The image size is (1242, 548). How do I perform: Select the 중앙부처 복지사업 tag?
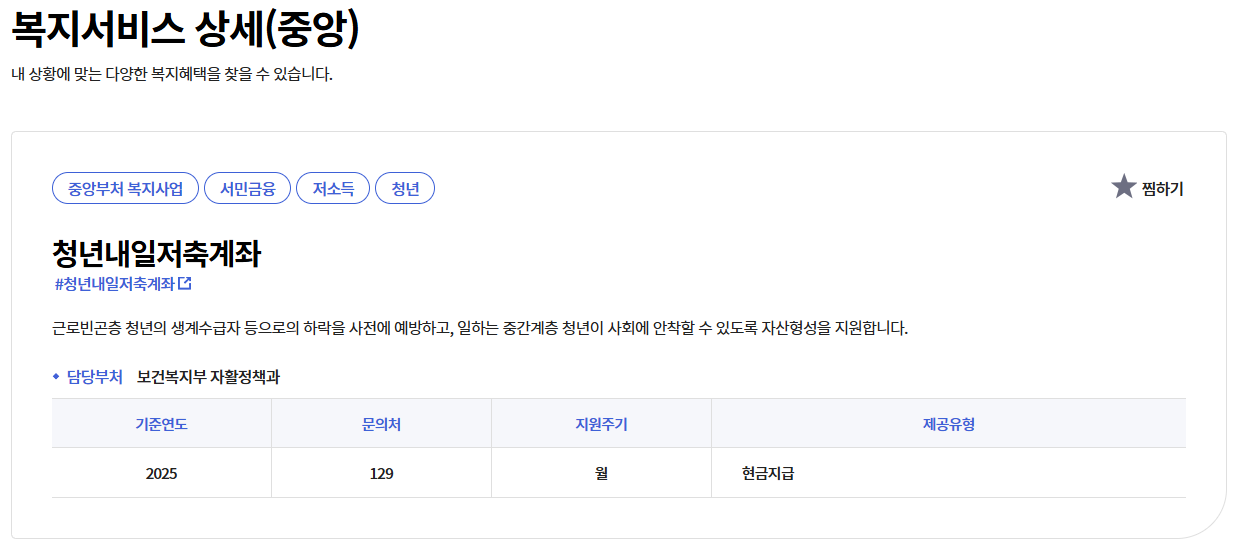point(125,188)
